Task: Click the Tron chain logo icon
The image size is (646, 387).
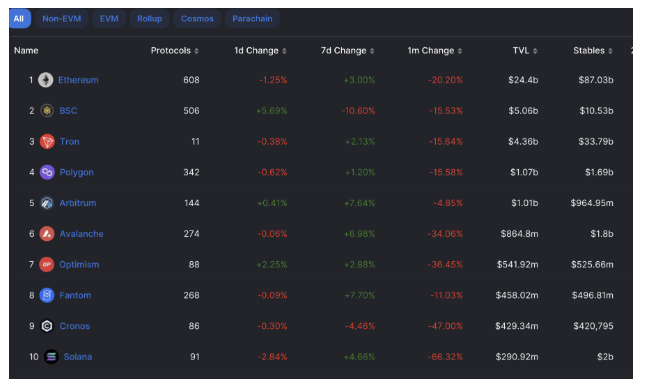Action: [x=47, y=141]
